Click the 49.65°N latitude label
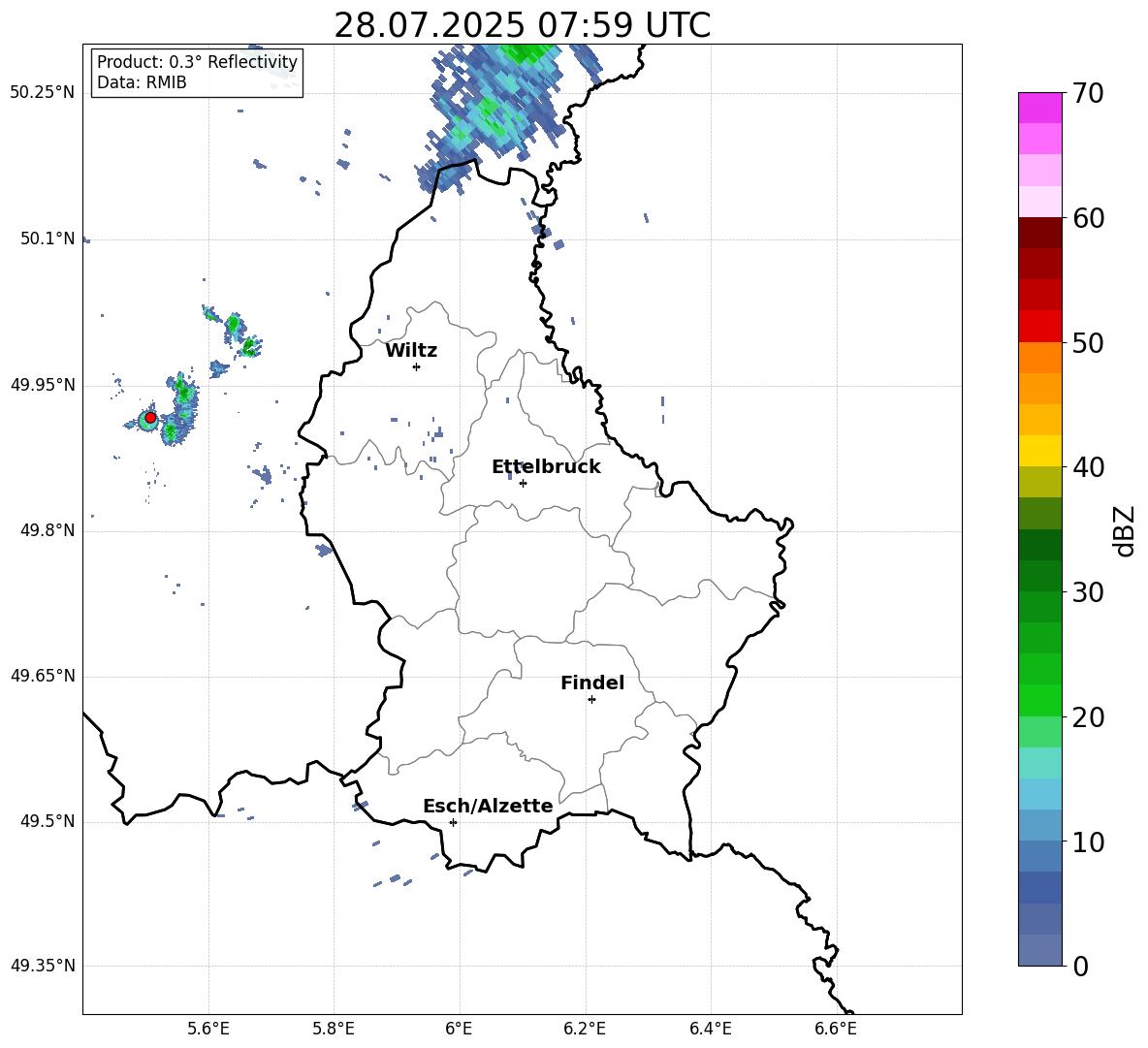This screenshot has height=1048, width=1148. point(43,676)
